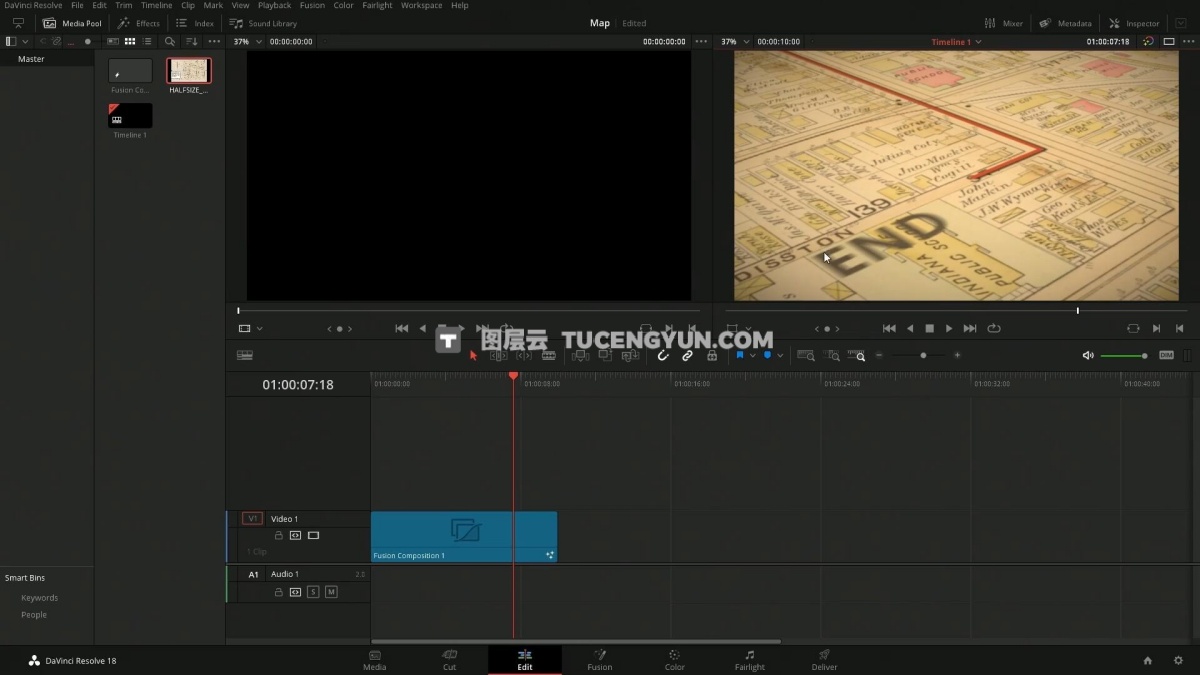1200x675 pixels.
Task: Go to last frame in timeline viewer
Action: 970,328
